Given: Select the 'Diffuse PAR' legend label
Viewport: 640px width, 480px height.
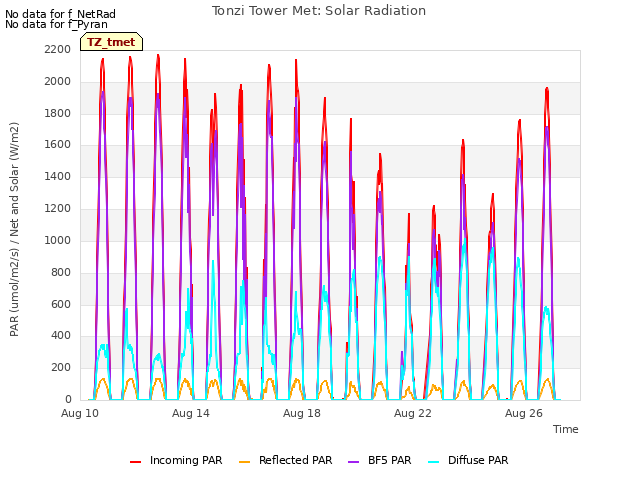Looking at the screenshot, I should [478, 460].
